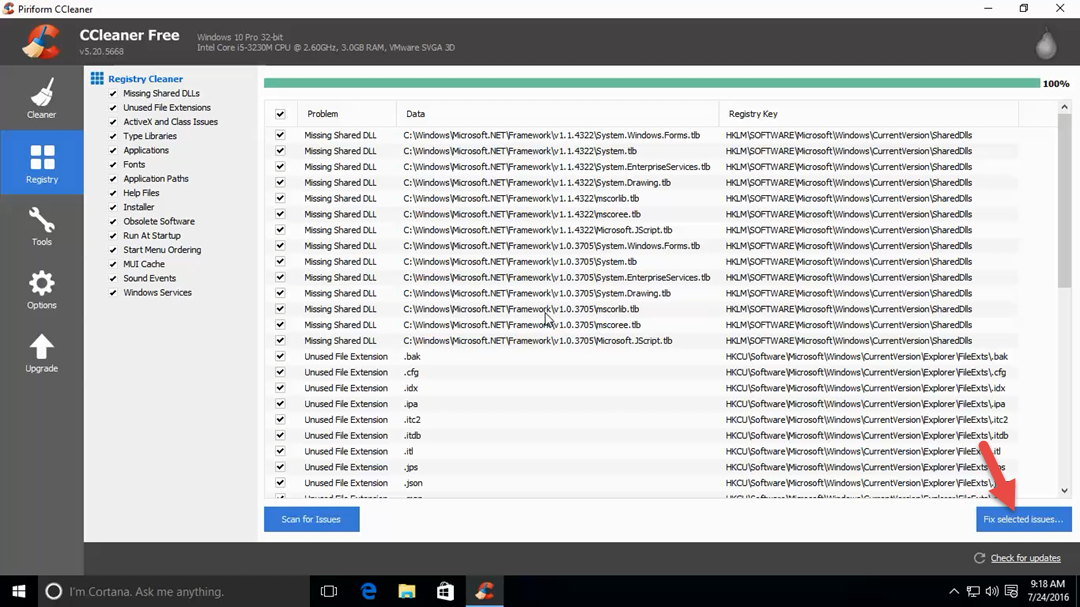Toggle the Missing Shared DLLs option
The height and width of the screenshot is (607, 1080).
113,94
